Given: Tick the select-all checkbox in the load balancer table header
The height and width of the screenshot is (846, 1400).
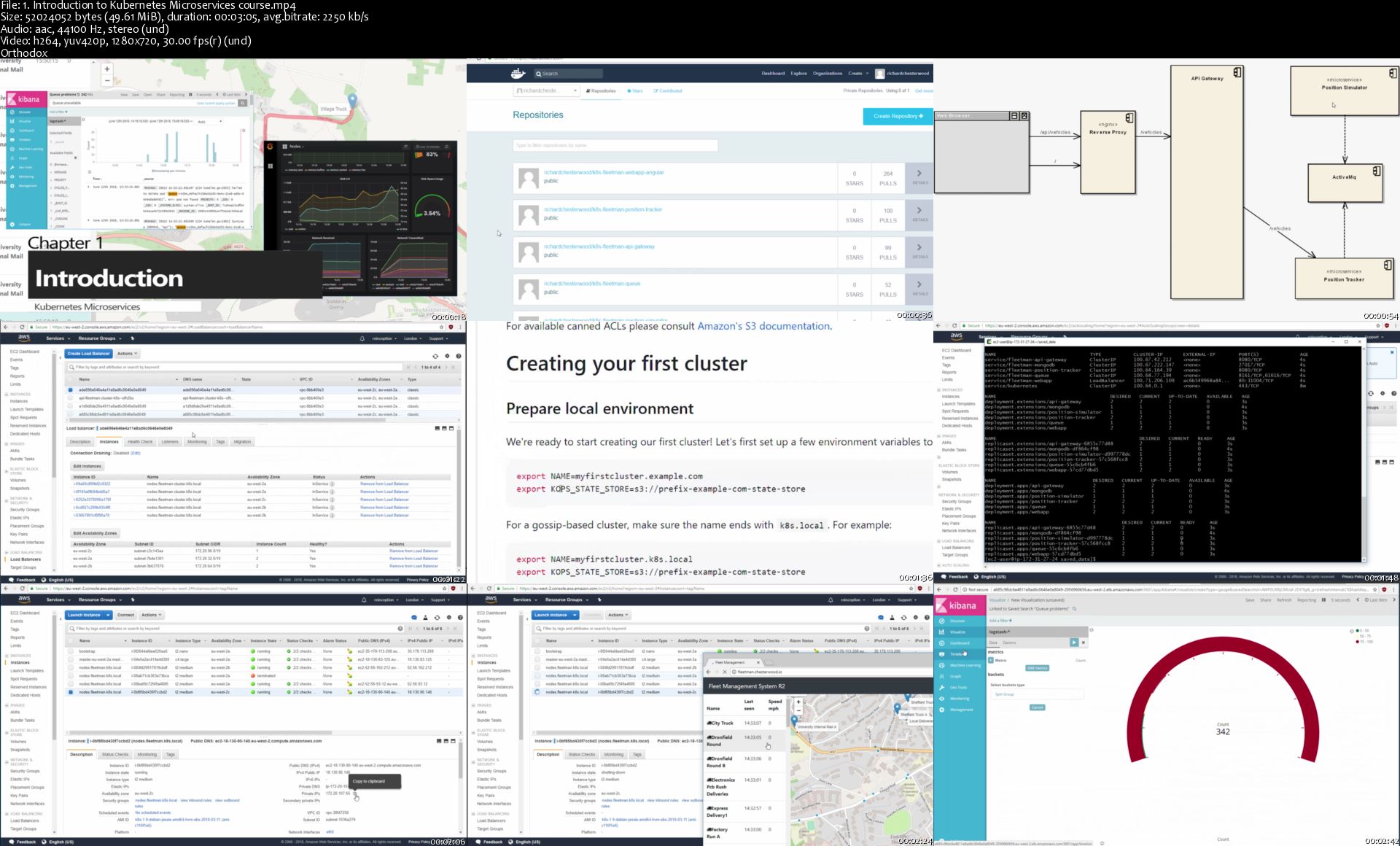Looking at the screenshot, I should (71, 379).
